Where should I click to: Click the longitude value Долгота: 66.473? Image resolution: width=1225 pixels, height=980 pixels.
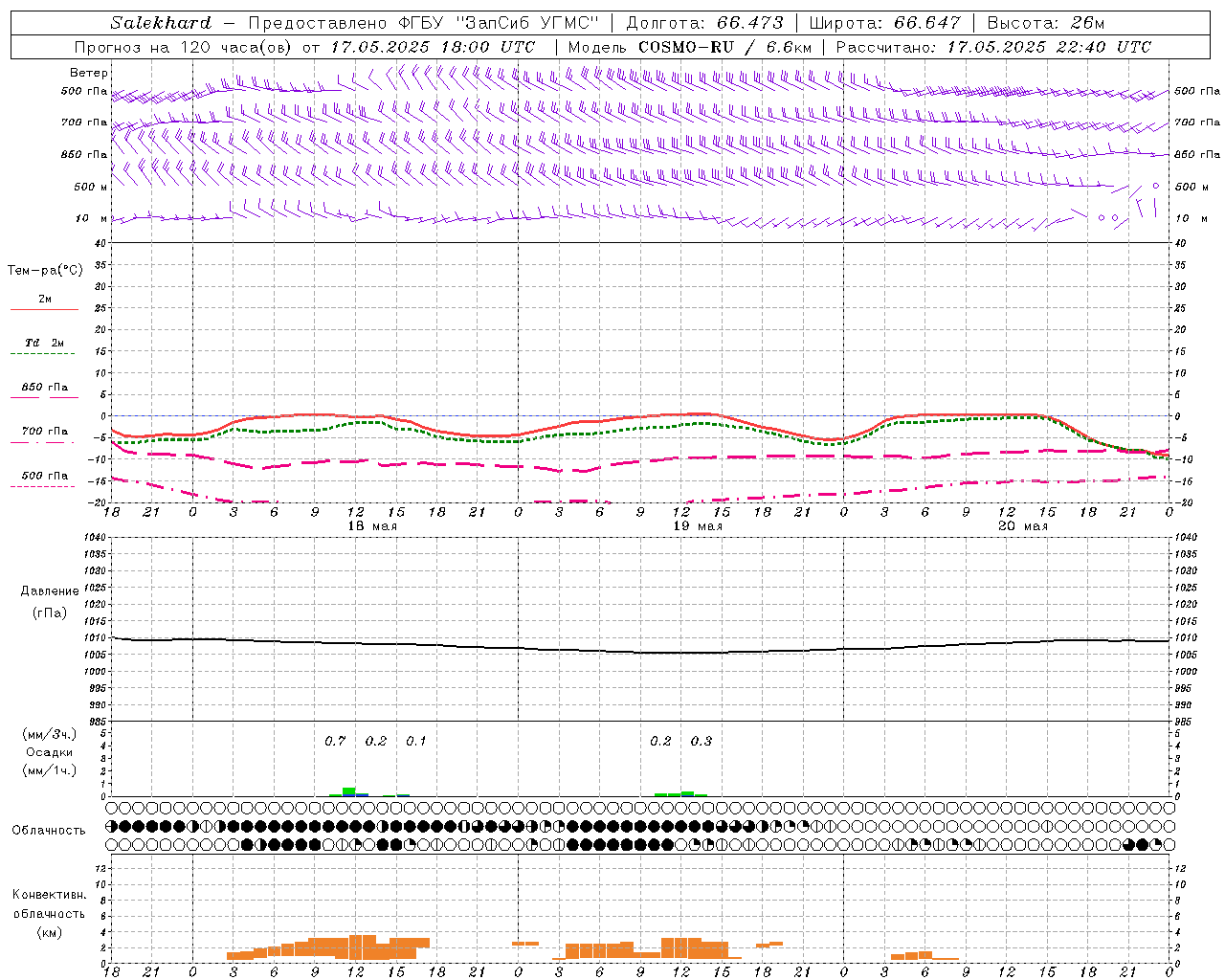point(704,23)
